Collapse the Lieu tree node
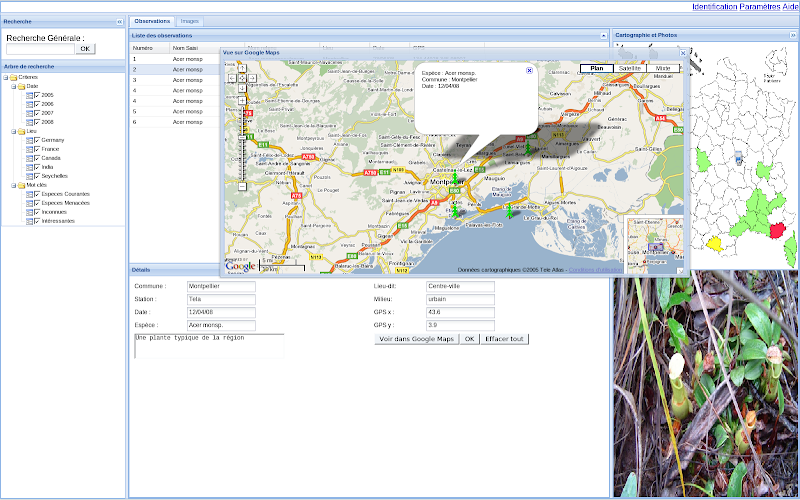800x500 pixels. point(14,131)
